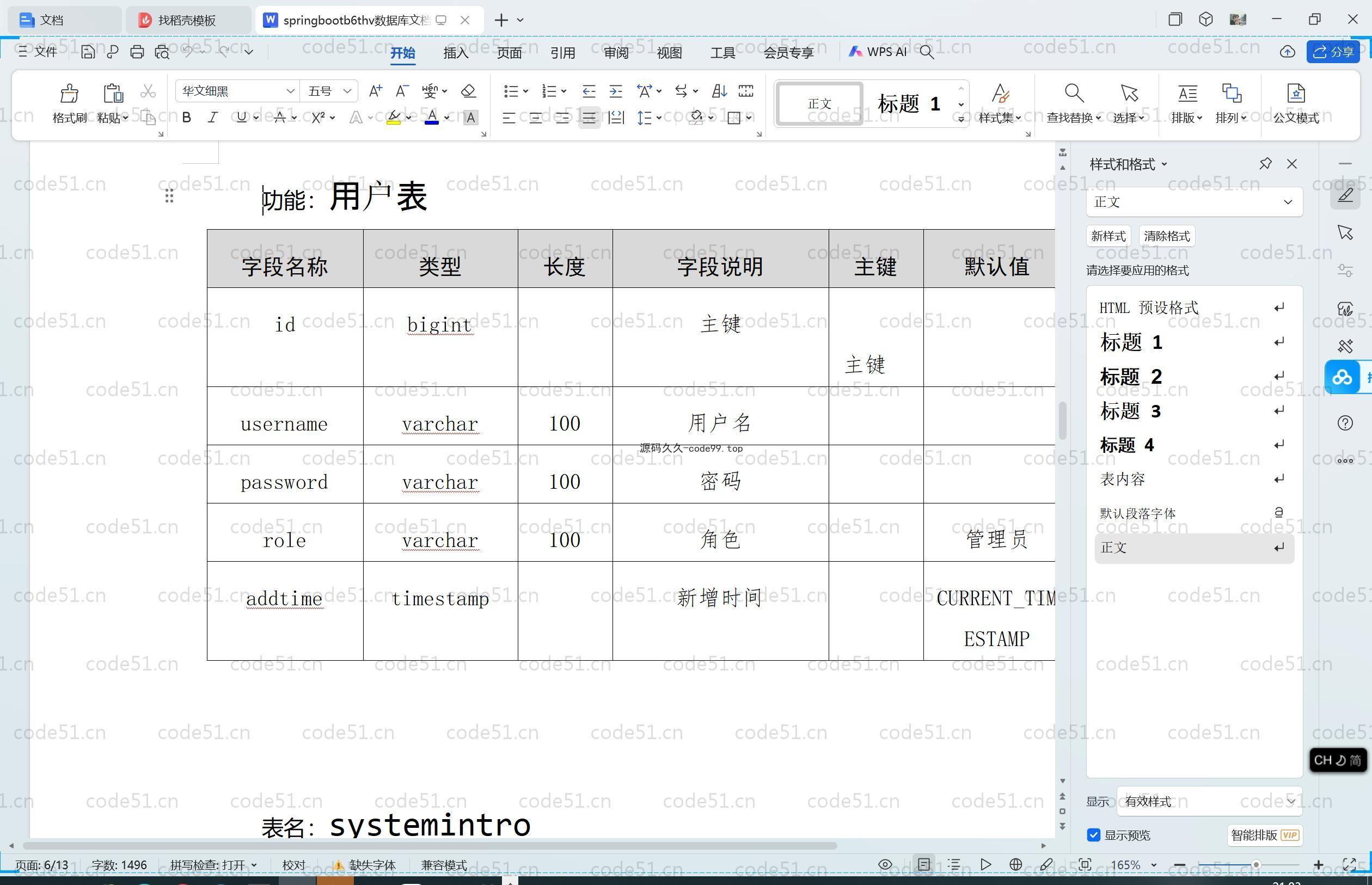Select left text alignment
1372x885 pixels.
[x=508, y=118]
